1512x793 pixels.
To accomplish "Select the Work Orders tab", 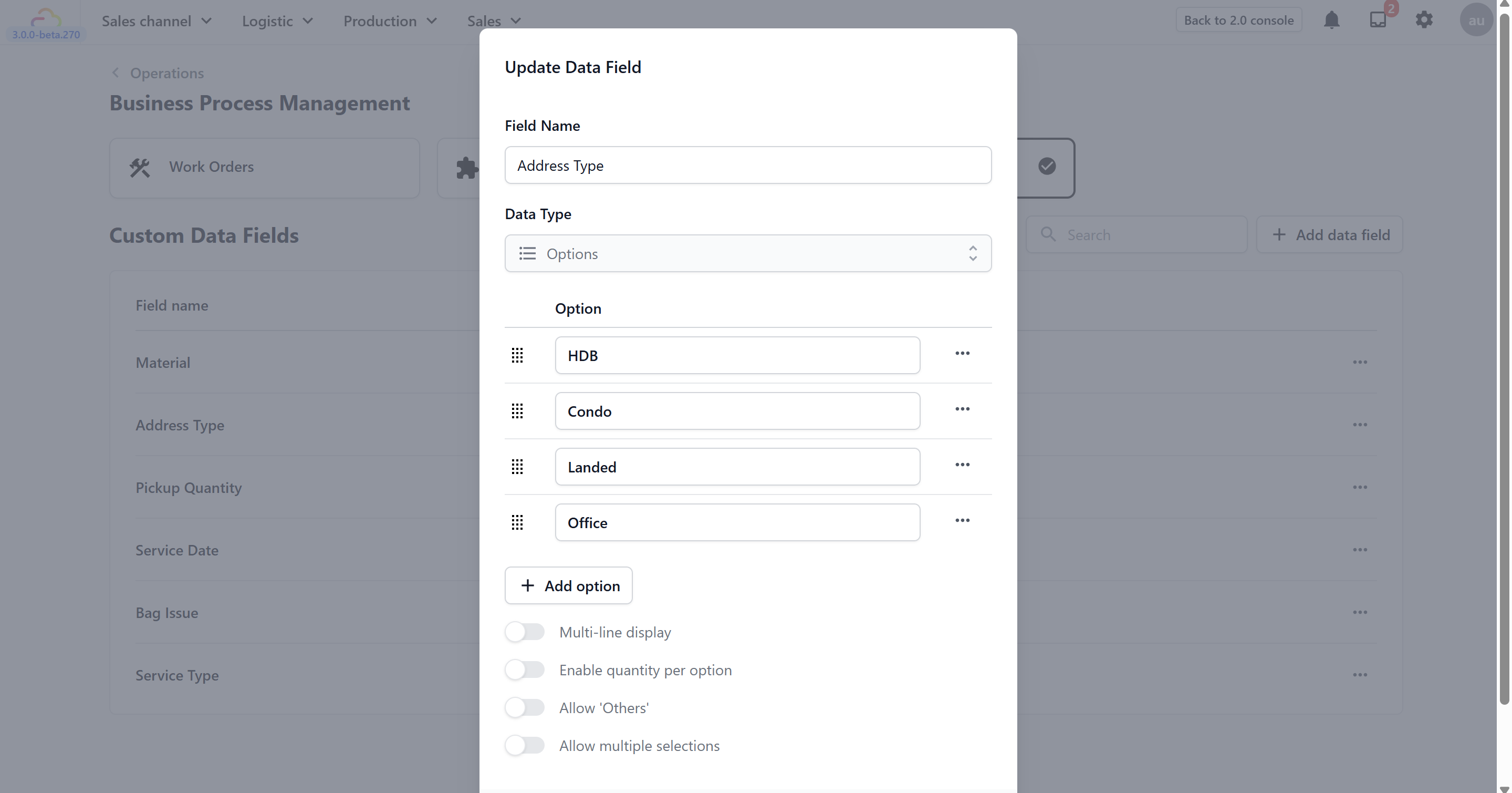I will 264,168.
